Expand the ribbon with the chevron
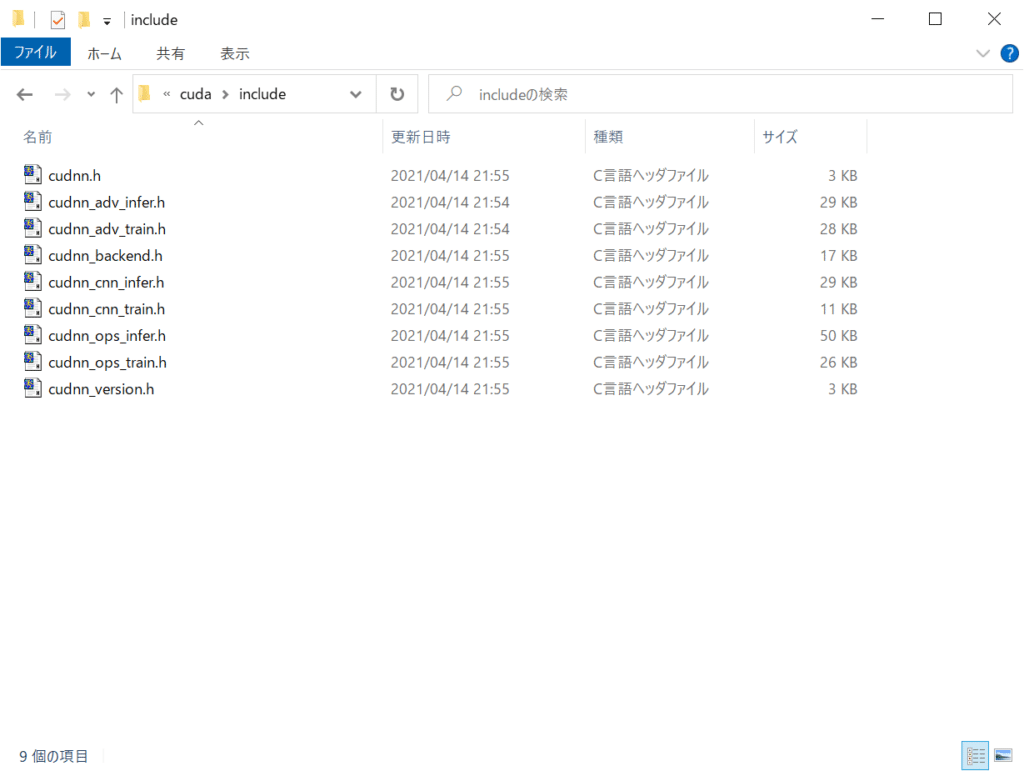 [982, 53]
